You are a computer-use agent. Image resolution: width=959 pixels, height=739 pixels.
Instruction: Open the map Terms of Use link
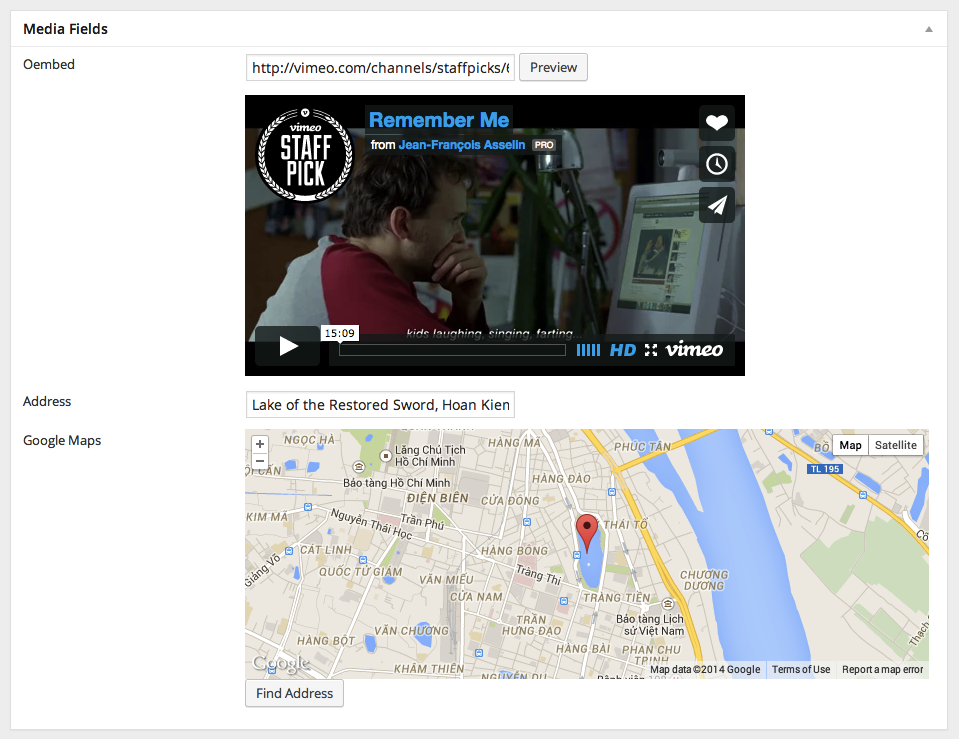(x=801, y=669)
